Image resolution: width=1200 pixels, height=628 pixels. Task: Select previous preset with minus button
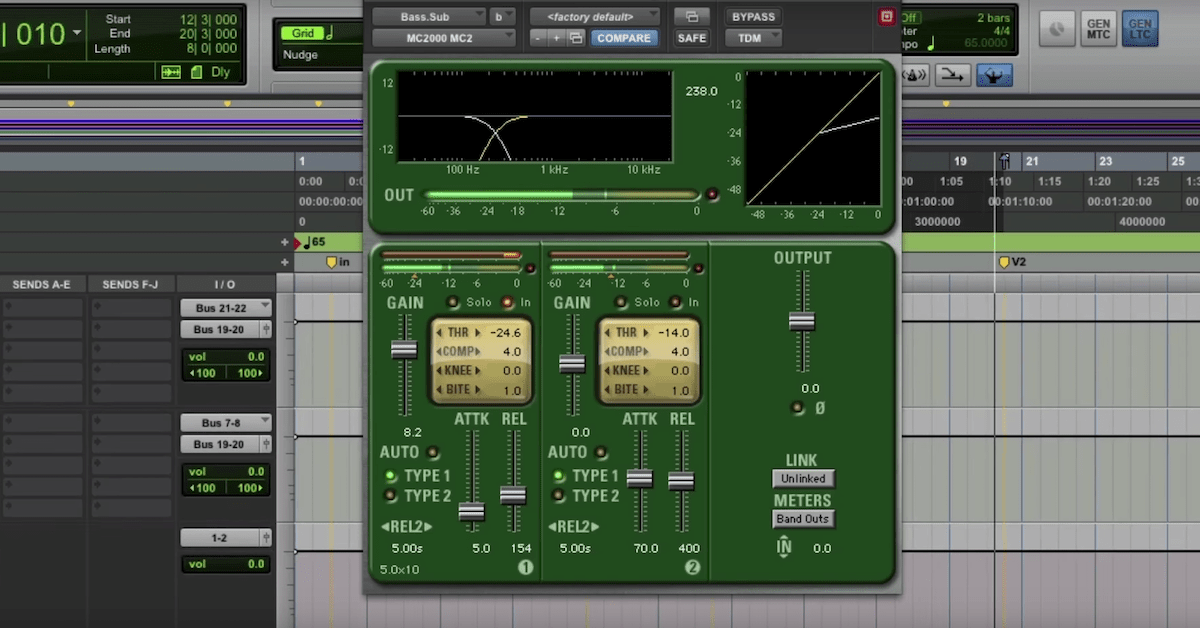(537, 38)
